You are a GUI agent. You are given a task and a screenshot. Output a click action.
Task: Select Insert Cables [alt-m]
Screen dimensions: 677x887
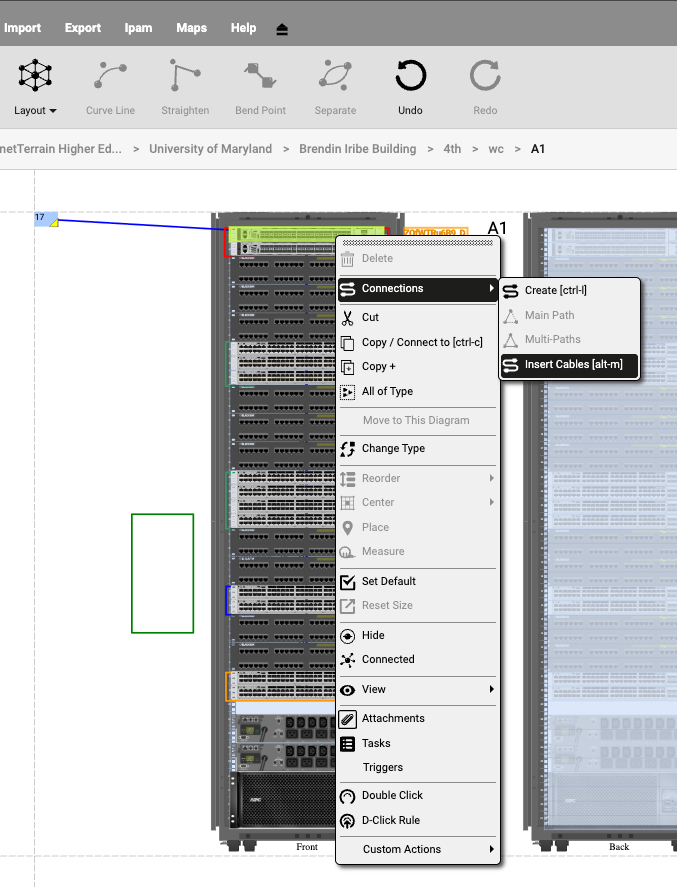572,365
